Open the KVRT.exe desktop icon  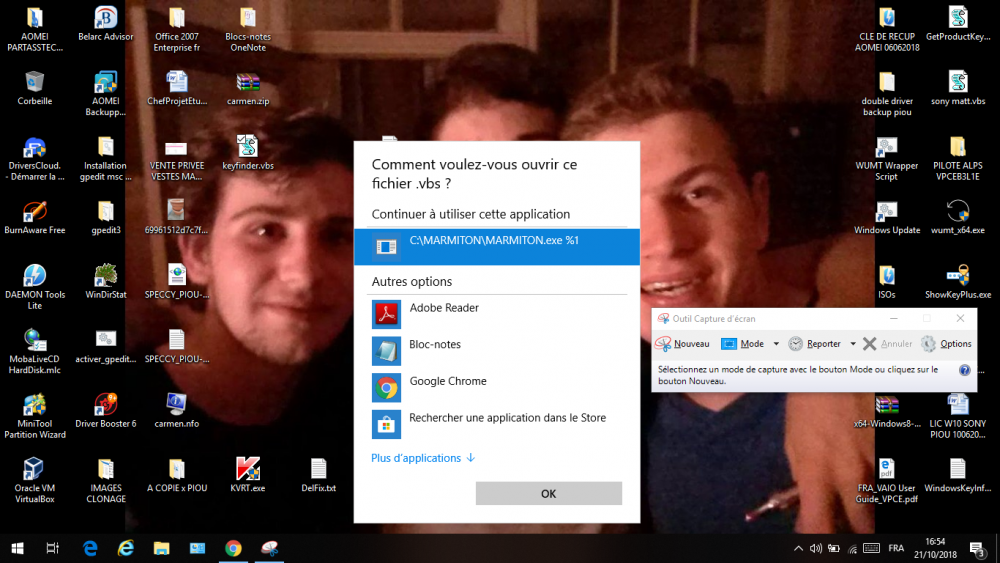(247, 475)
